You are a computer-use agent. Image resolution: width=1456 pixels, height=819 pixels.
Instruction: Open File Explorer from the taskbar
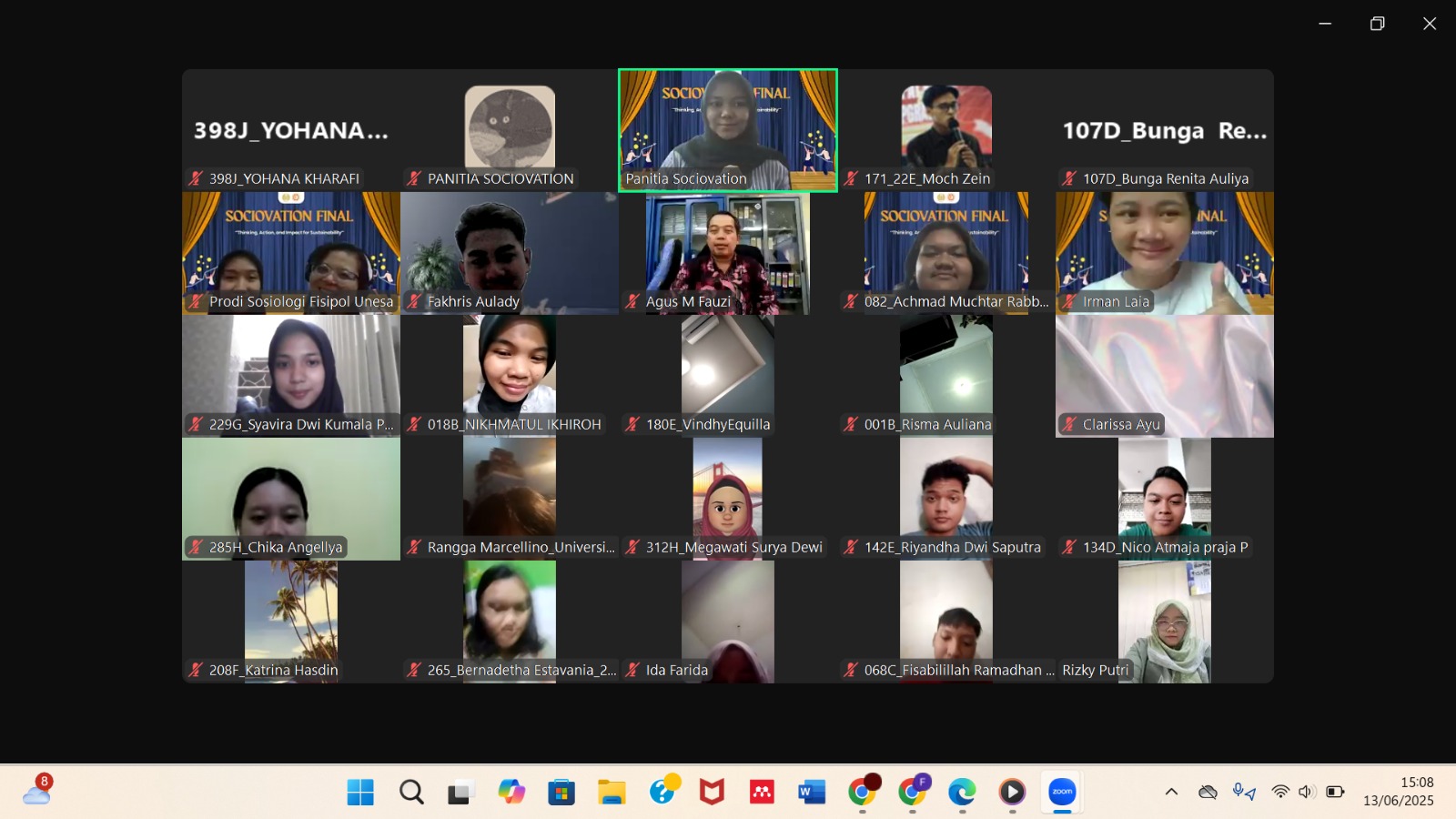612,792
